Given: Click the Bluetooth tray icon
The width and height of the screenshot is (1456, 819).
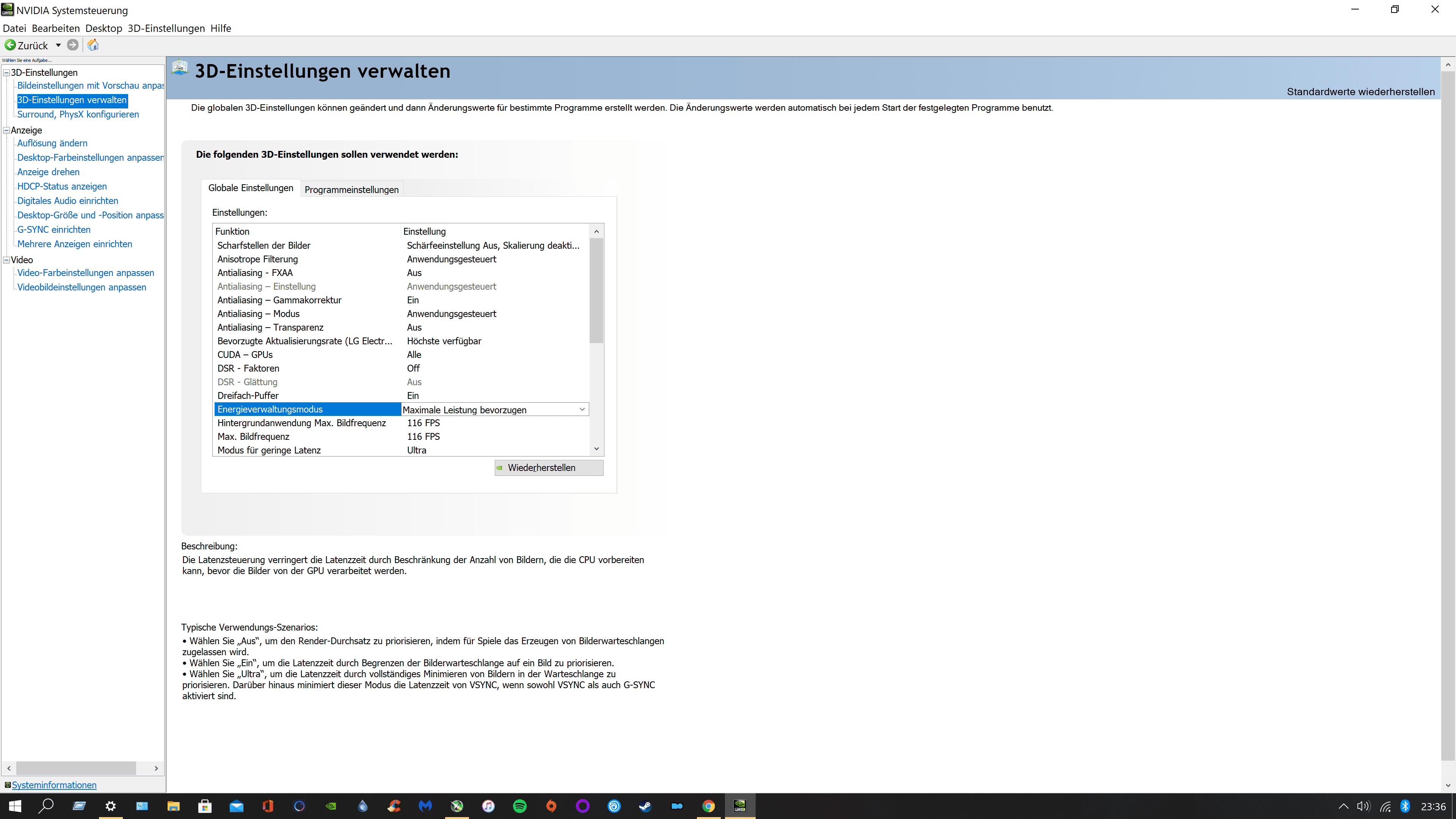Looking at the screenshot, I should [x=1405, y=806].
